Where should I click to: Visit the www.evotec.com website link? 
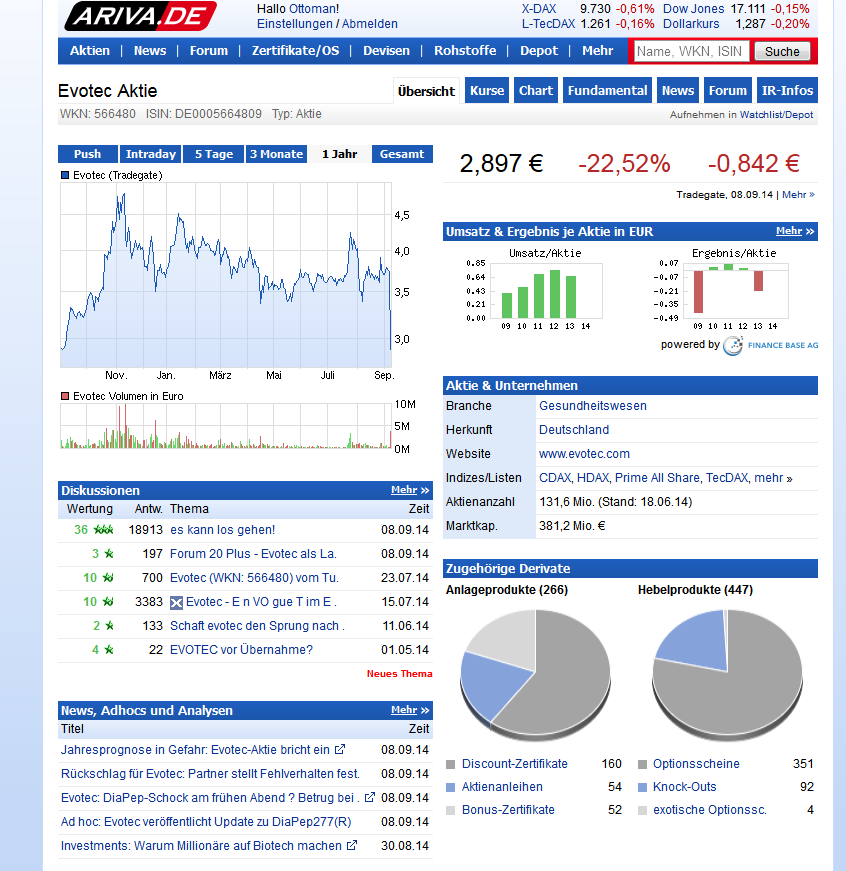pos(584,453)
